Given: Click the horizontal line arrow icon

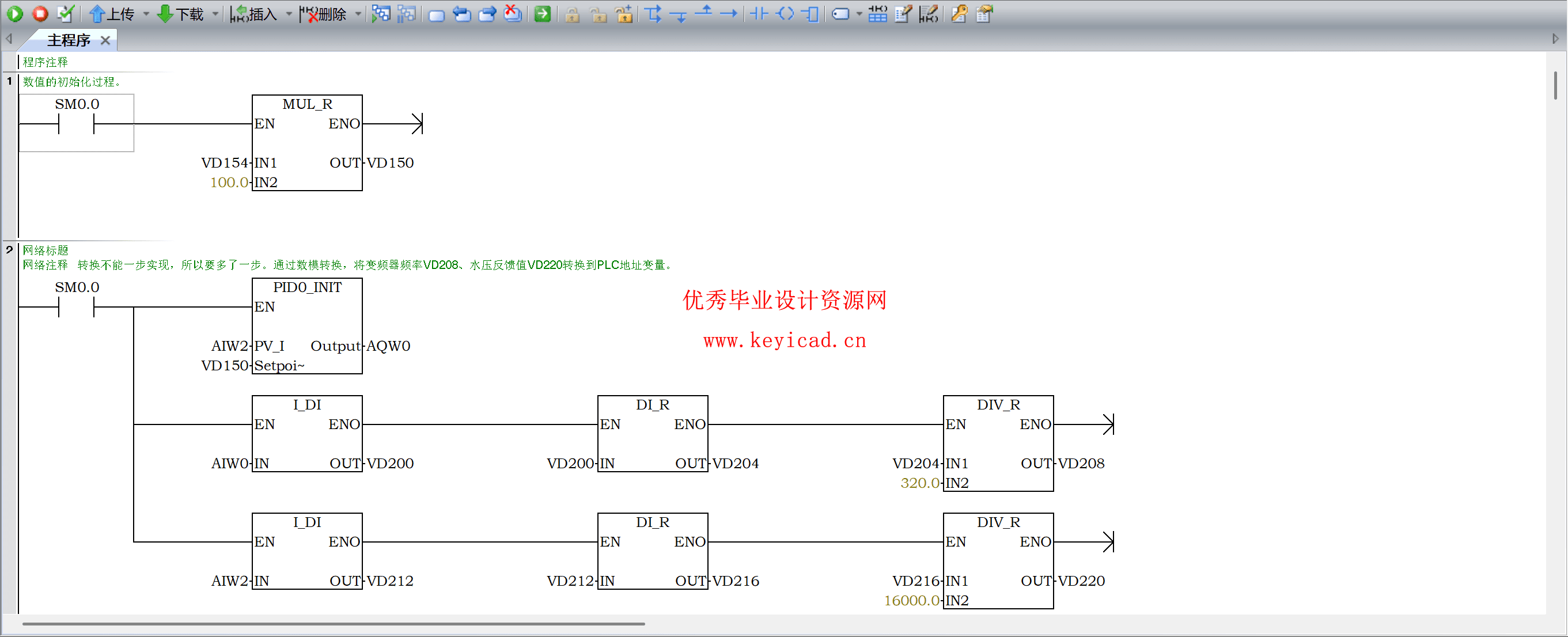Looking at the screenshot, I should [x=729, y=13].
